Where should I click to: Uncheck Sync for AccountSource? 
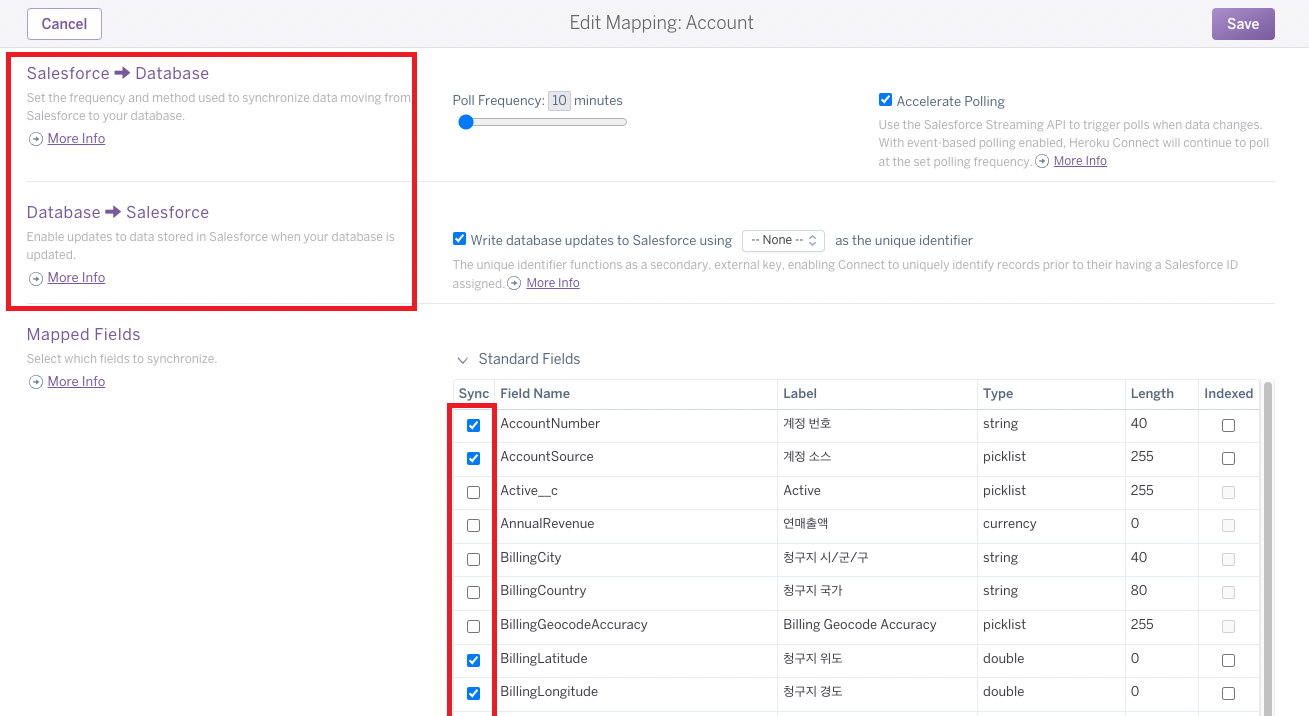(x=473, y=459)
